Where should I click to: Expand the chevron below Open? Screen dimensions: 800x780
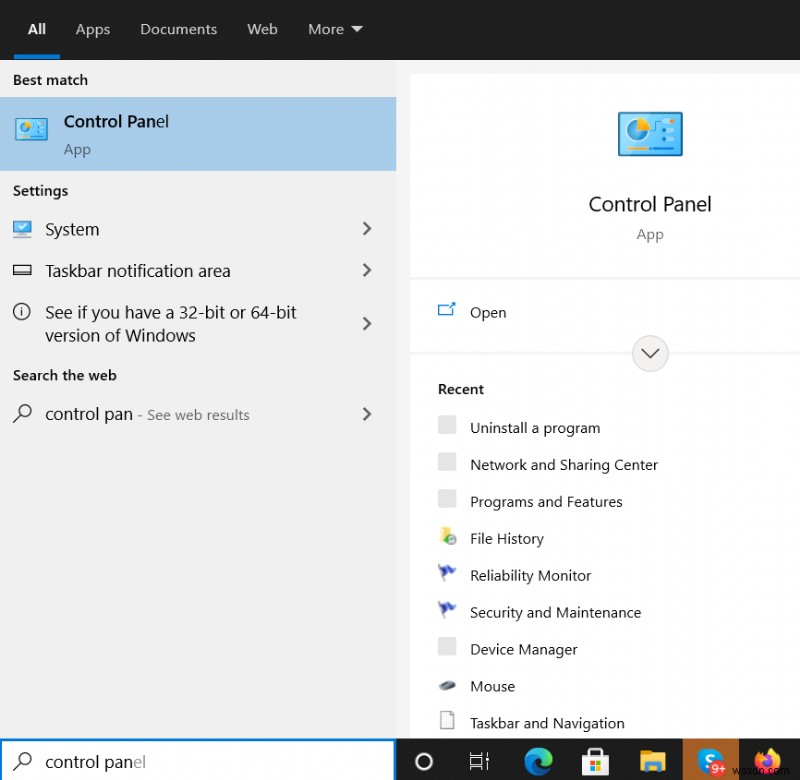650,353
